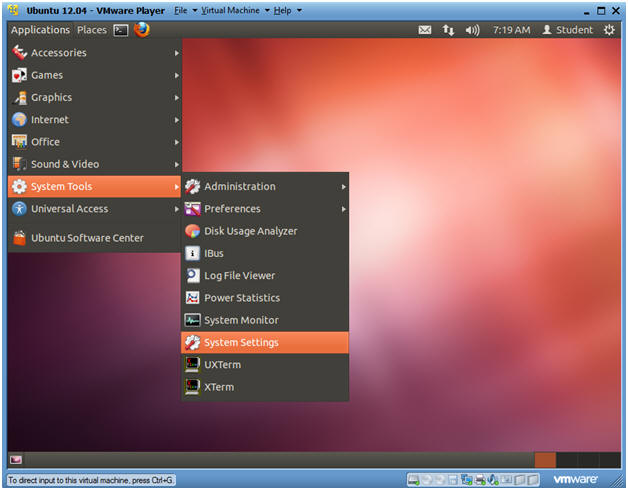Click the System Settings wrench icon
The height and width of the screenshot is (490, 628).
tap(192, 343)
